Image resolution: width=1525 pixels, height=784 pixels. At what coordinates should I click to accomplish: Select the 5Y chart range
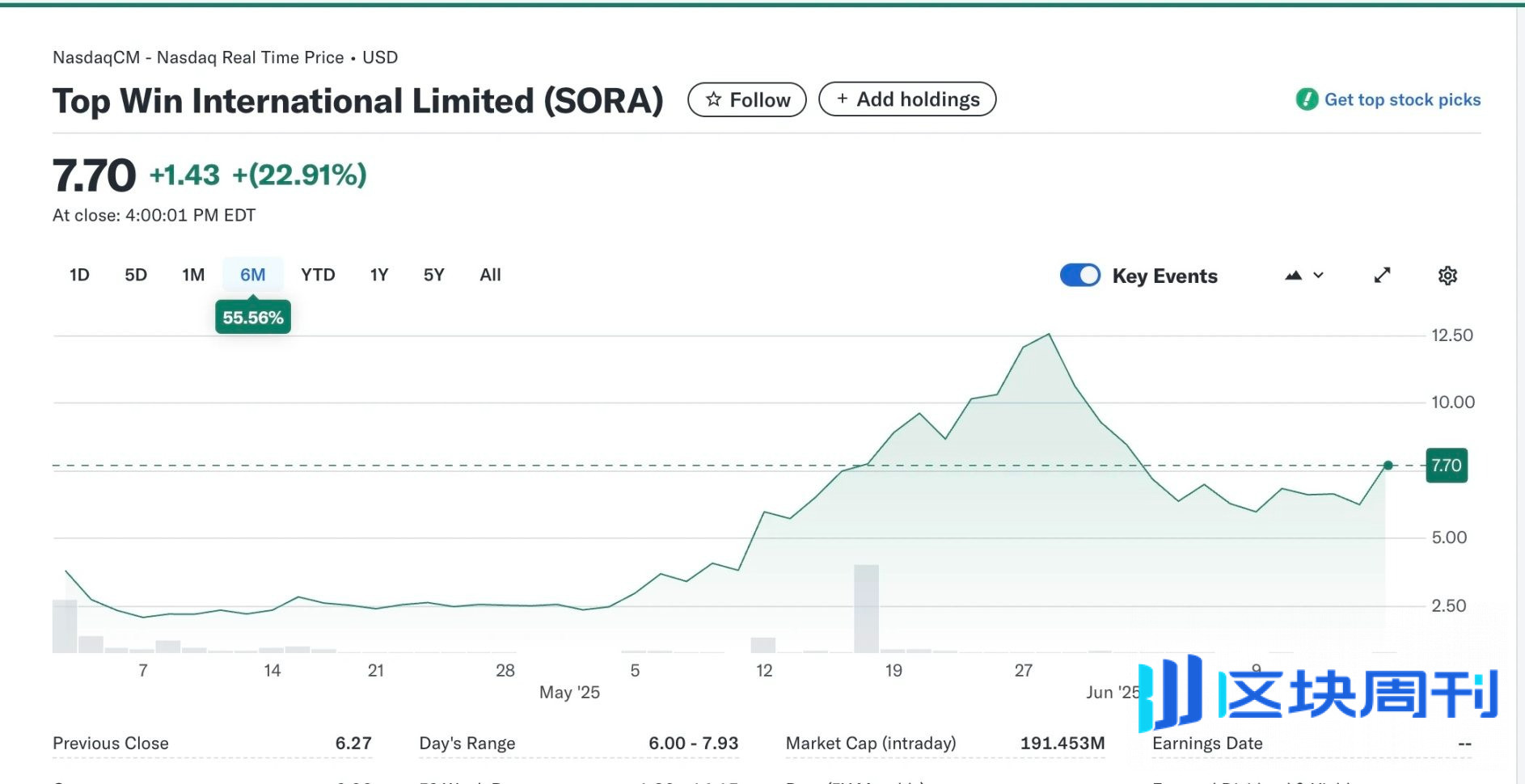pyautogui.click(x=434, y=275)
